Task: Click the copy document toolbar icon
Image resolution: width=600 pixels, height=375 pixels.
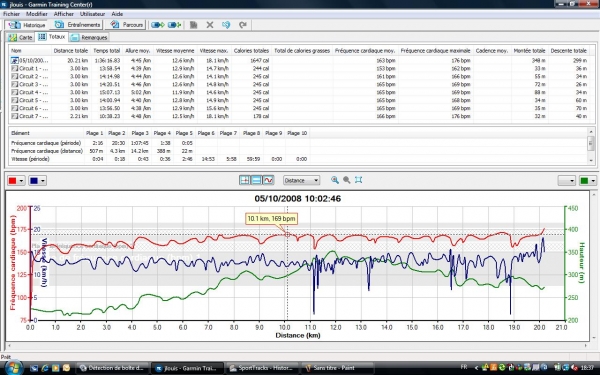Action: click(x=194, y=25)
